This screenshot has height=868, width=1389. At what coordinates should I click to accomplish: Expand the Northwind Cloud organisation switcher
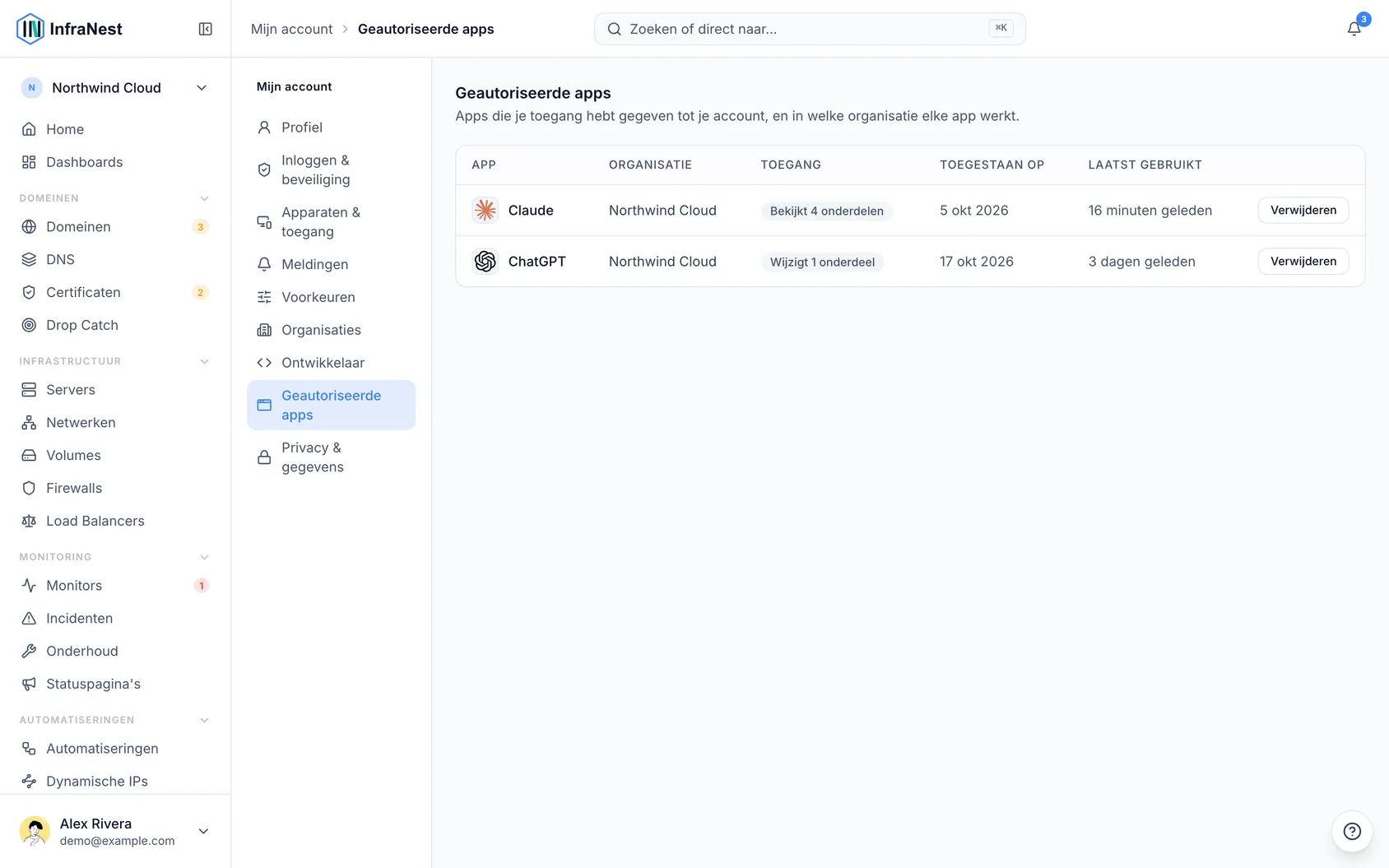115,88
